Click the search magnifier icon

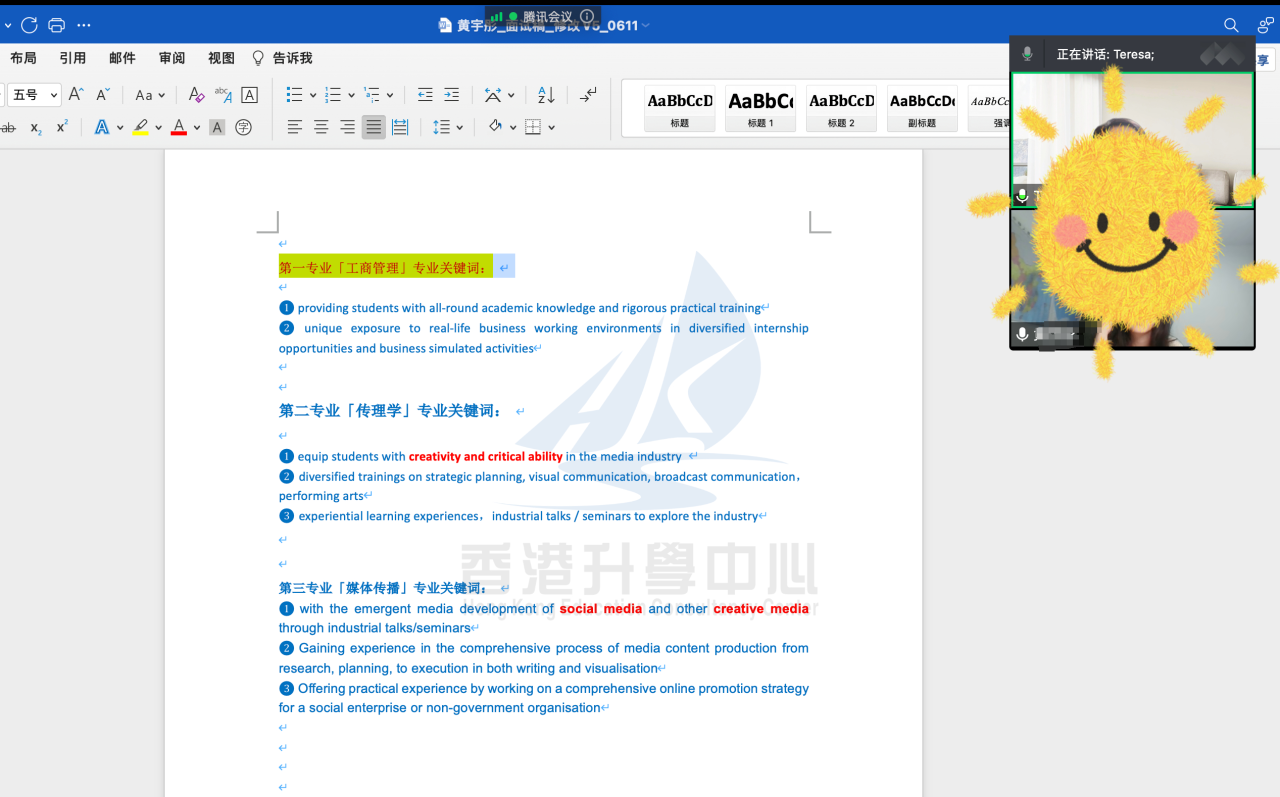click(1231, 25)
